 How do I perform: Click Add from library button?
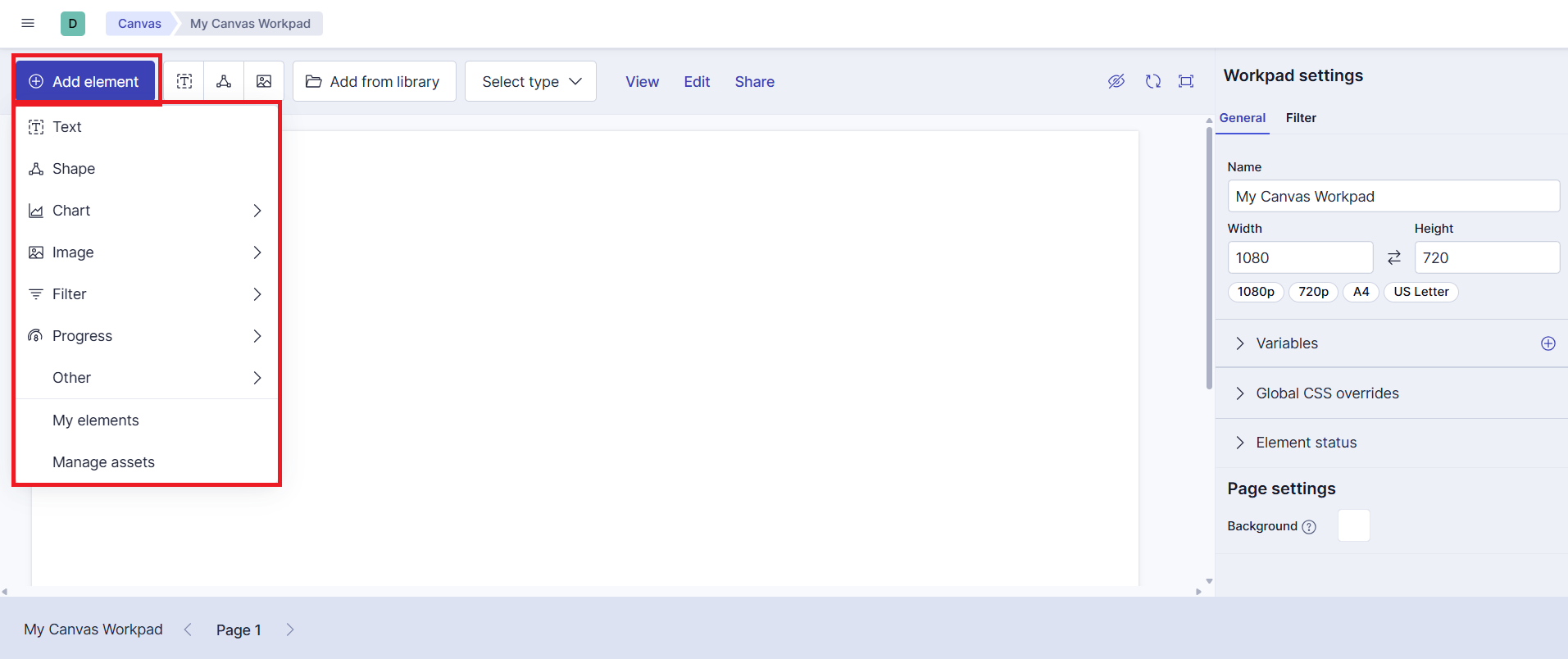374,81
